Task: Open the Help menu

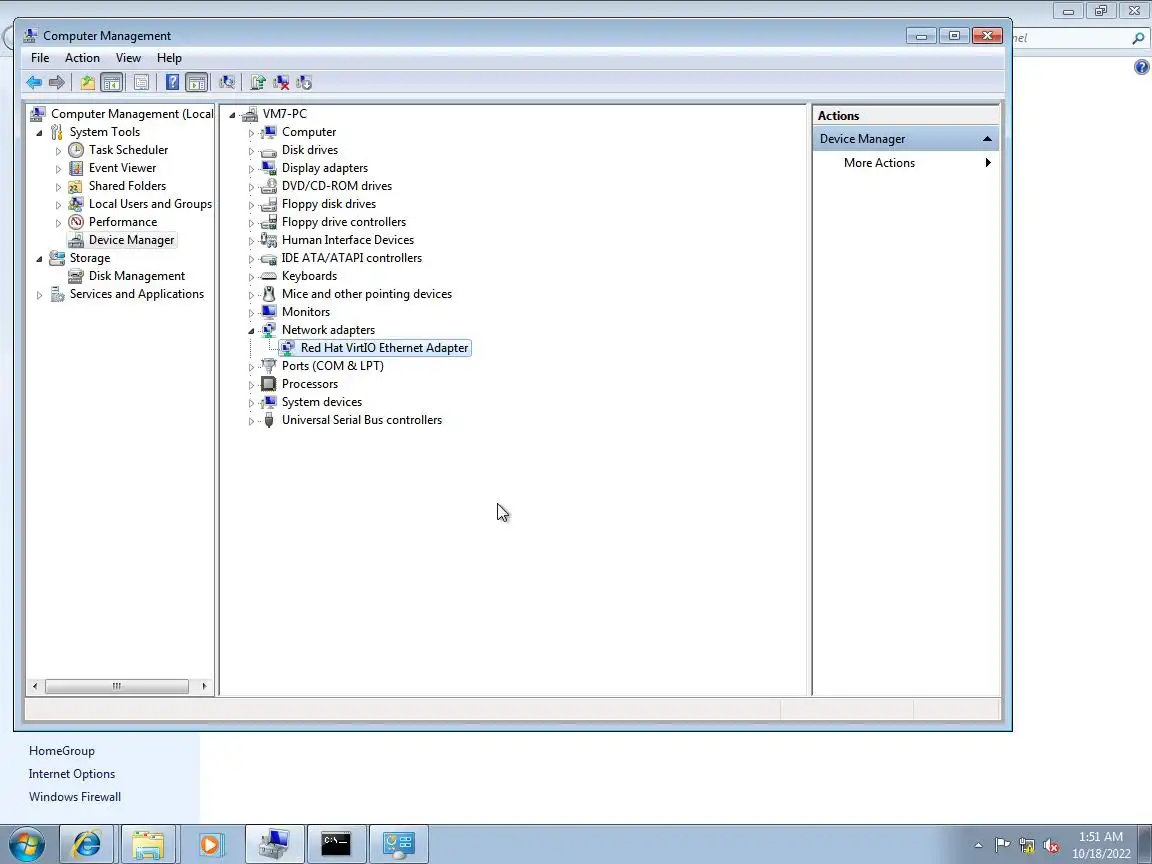Action: [169, 58]
